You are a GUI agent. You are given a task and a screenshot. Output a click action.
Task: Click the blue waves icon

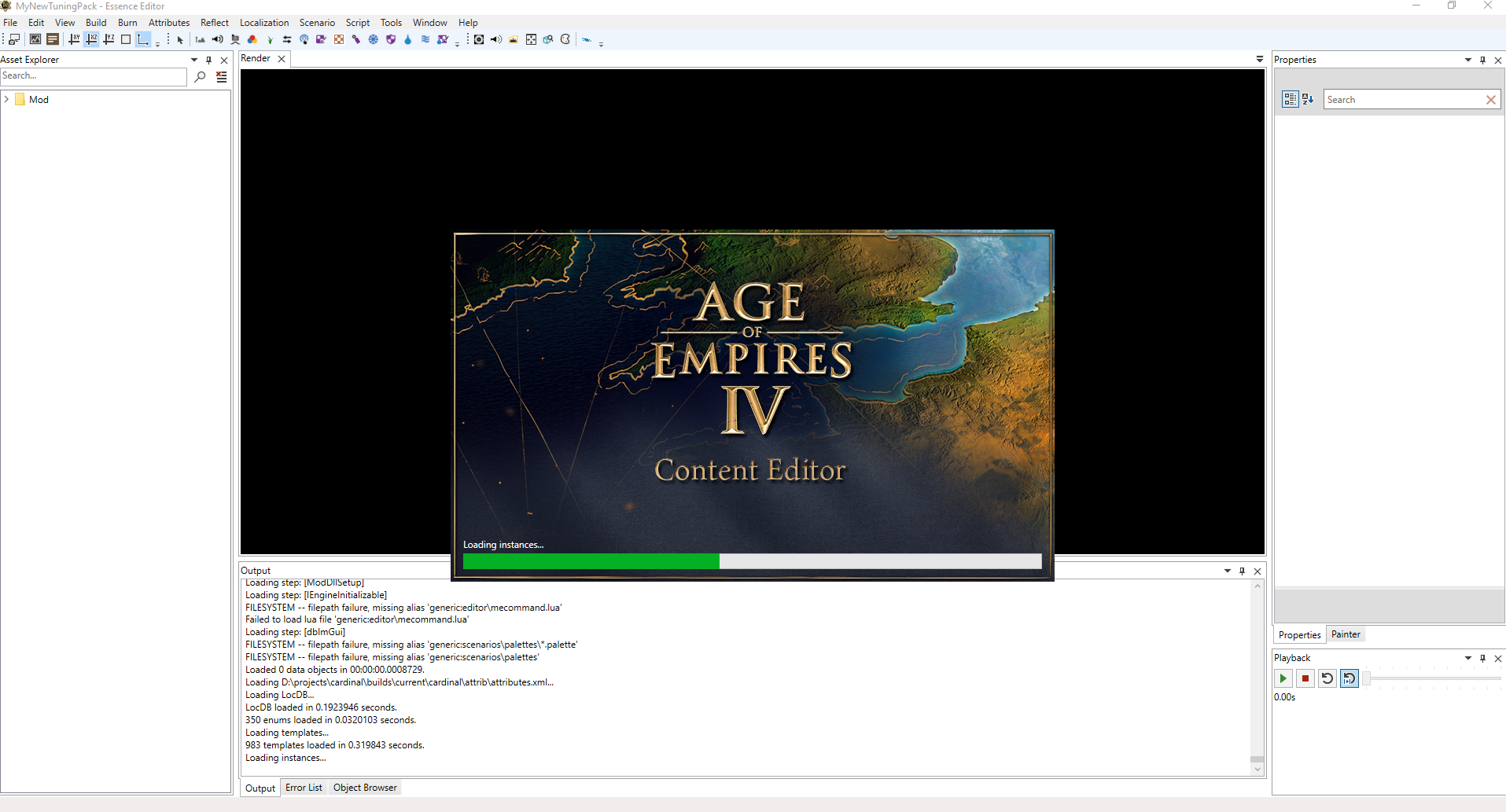(x=425, y=39)
